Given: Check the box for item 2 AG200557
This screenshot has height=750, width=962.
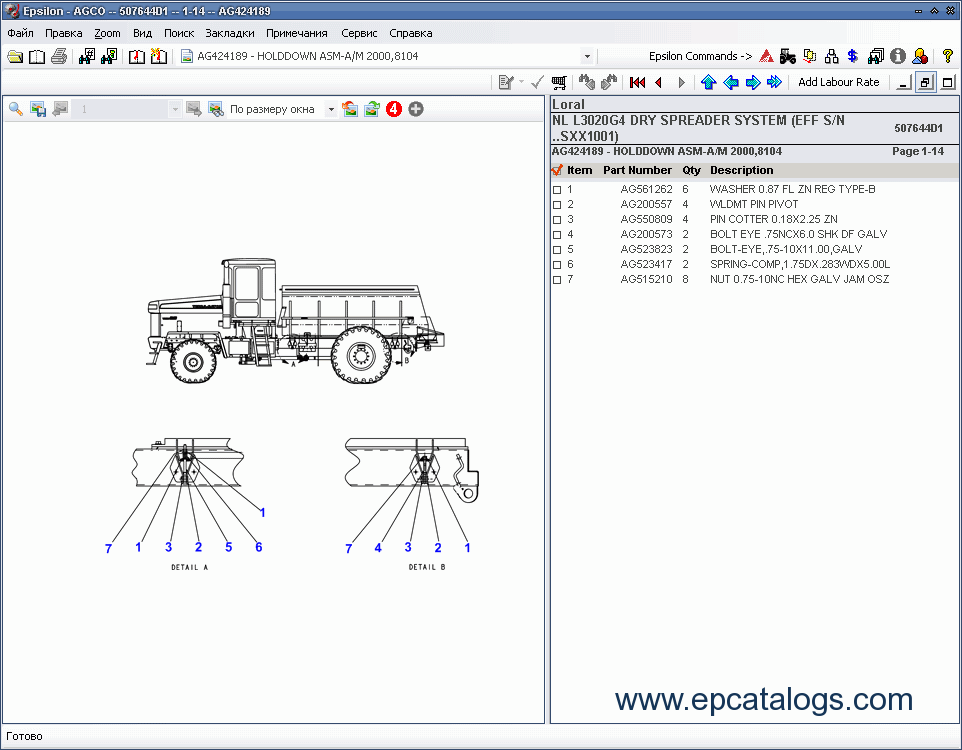Looking at the screenshot, I should pyautogui.click(x=557, y=205).
